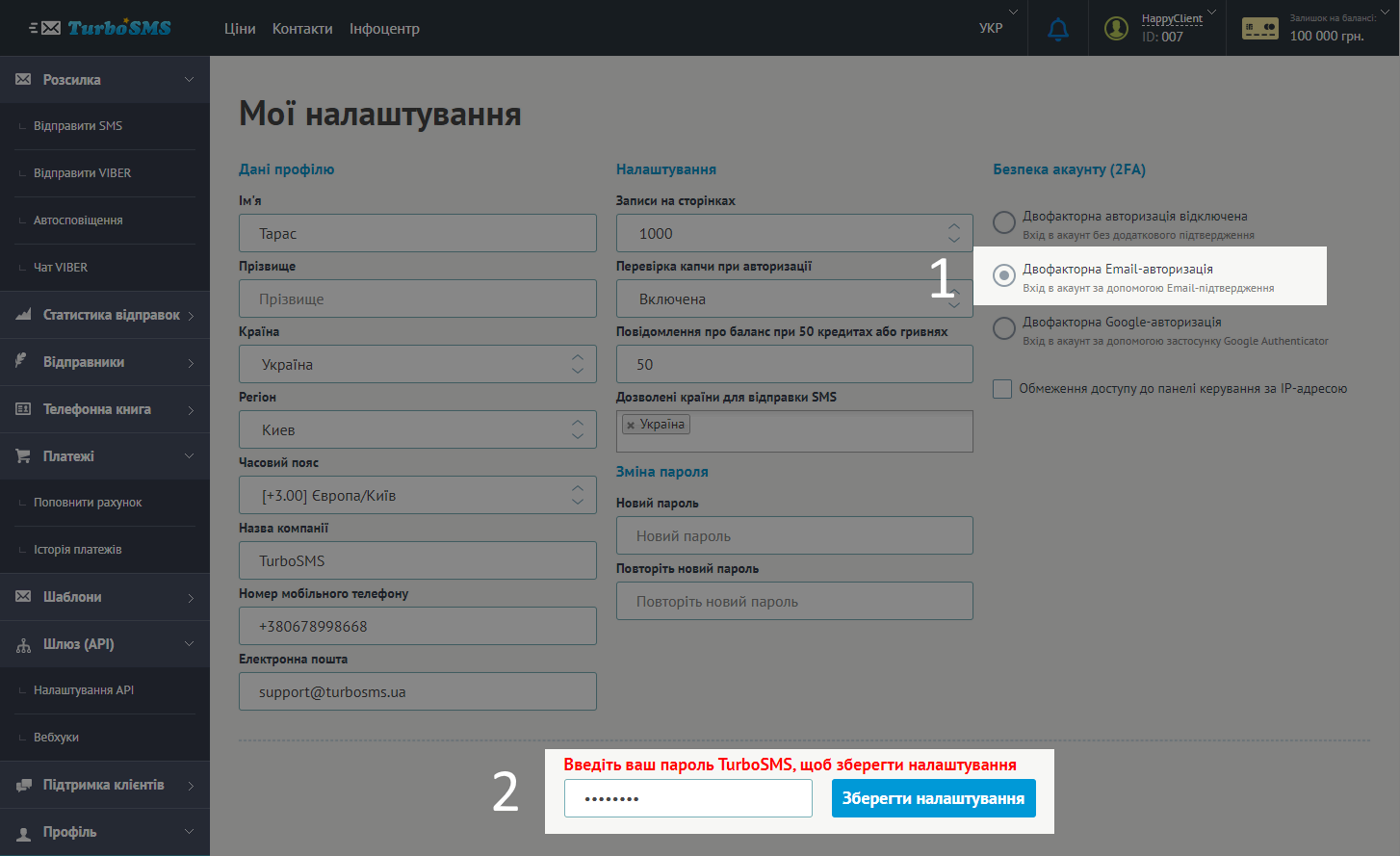The width and height of the screenshot is (1400, 856).
Task: Click the Відправники feather icon
Action: pos(21,361)
